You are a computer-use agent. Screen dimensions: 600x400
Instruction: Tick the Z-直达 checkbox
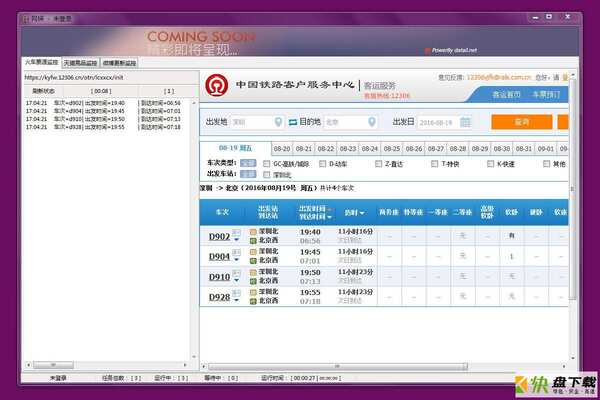[378, 164]
